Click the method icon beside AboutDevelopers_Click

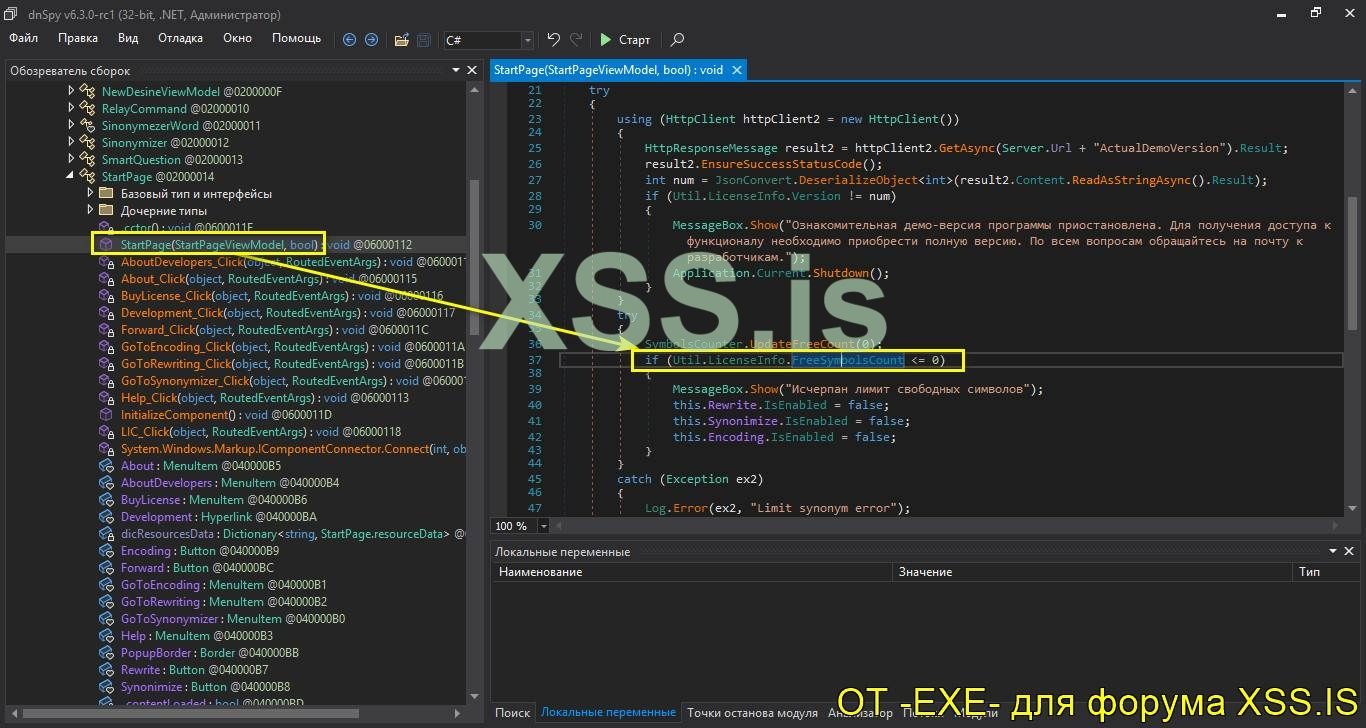click(106, 262)
